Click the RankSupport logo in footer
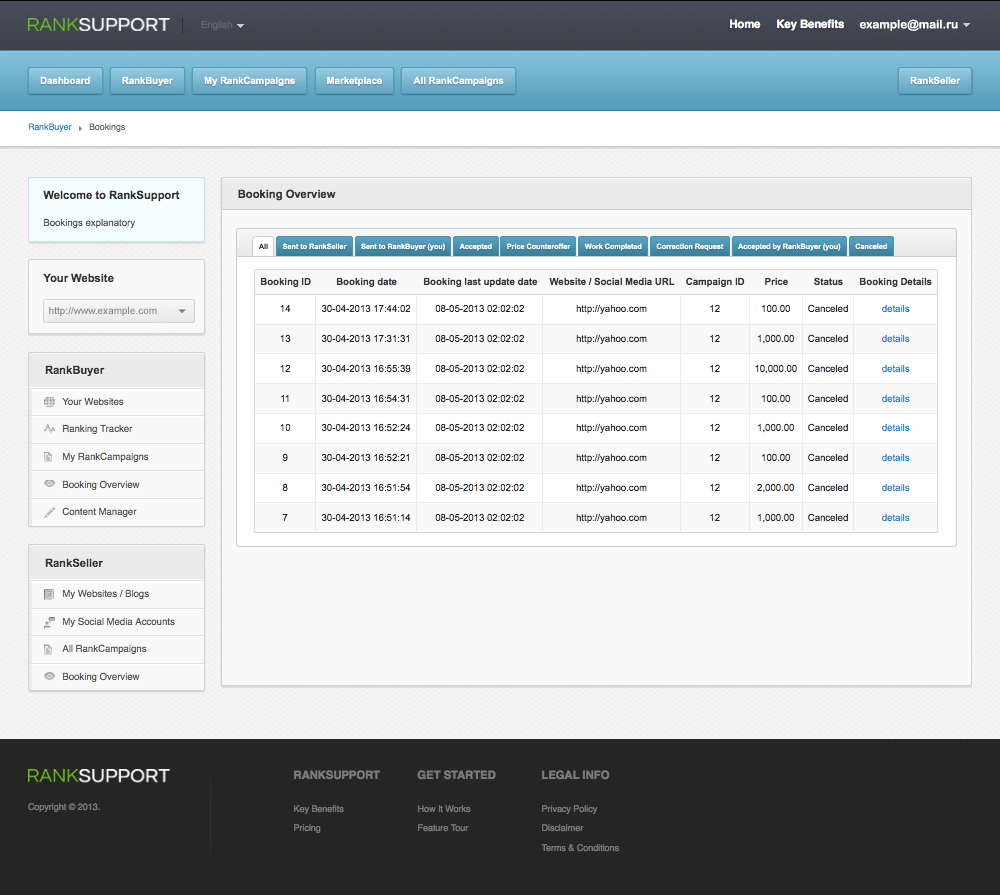 (x=98, y=776)
